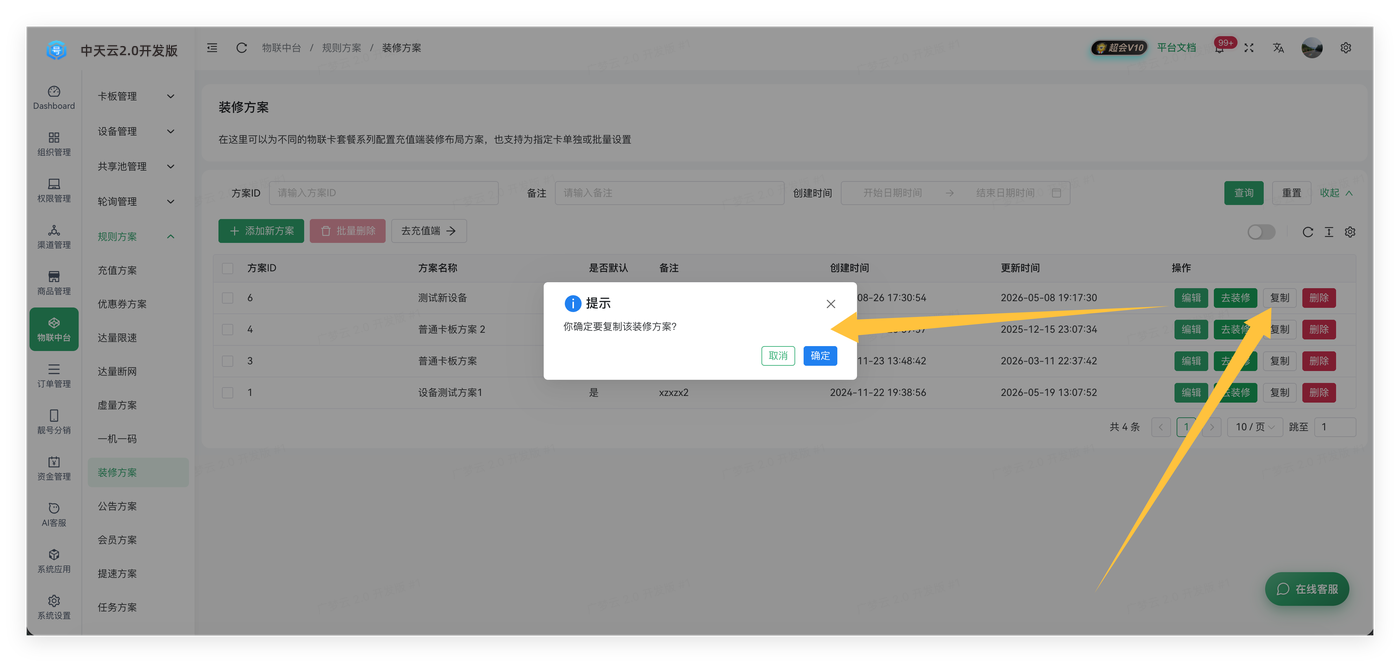Open 系统设置 in left icon rail
1400x662 pixels.
tap(54, 607)
